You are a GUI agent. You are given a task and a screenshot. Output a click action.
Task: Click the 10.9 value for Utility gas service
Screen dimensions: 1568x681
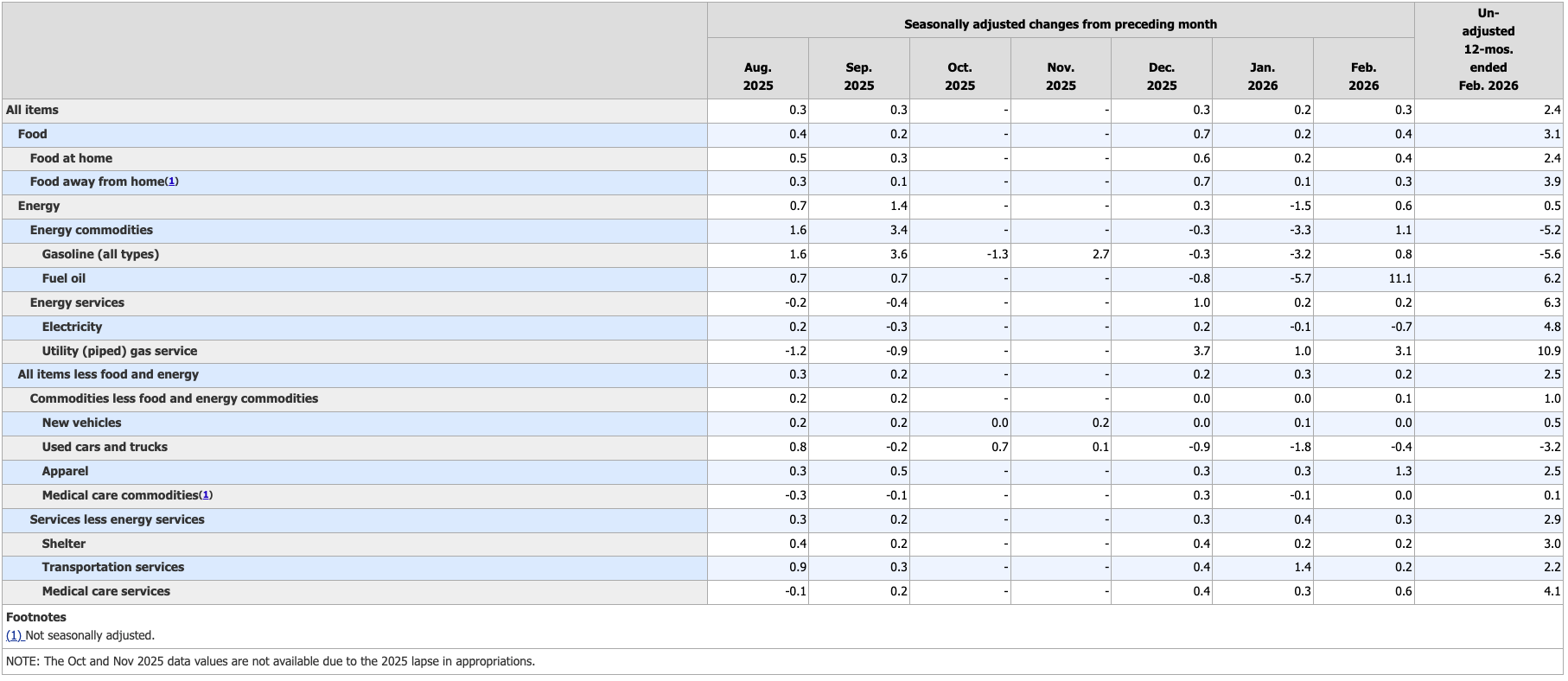(1549, 351)
